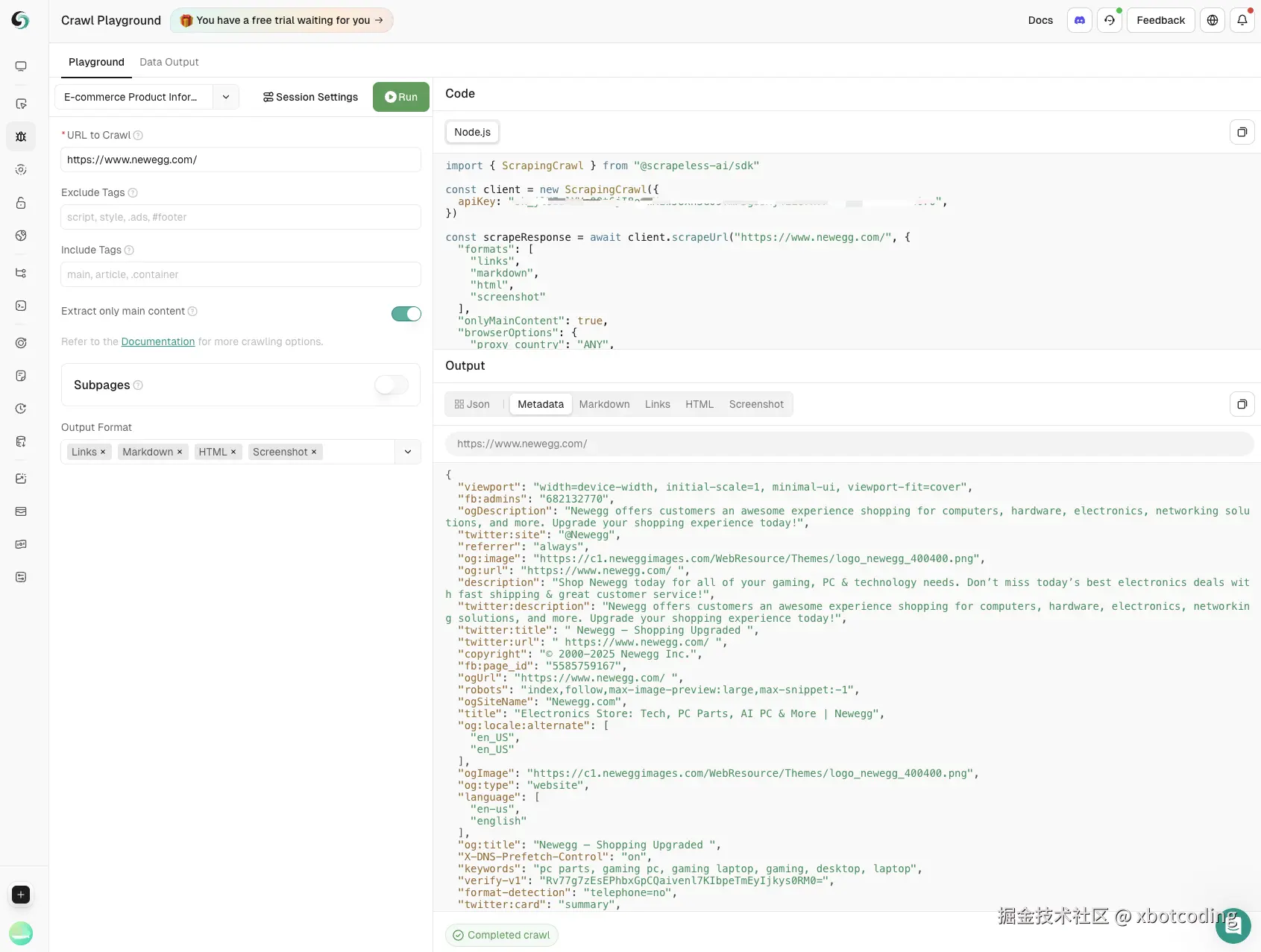Select the Metadata output tab
1261x952 pixels.
pos(541,404)
